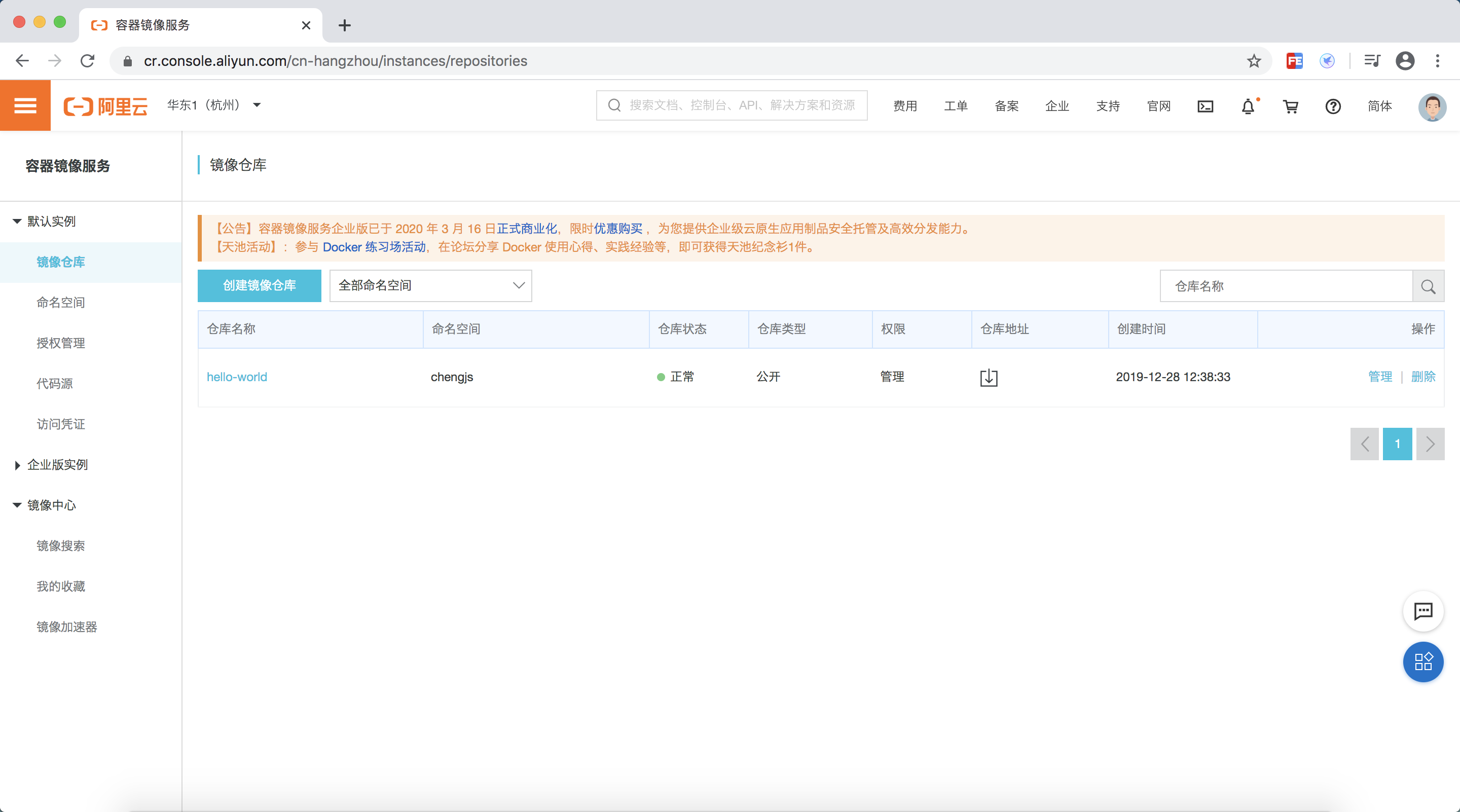Viewport: 1460px width, 812px height.
Task: Click the 创建镜像仓库 button
Action: tap(259, 285)
